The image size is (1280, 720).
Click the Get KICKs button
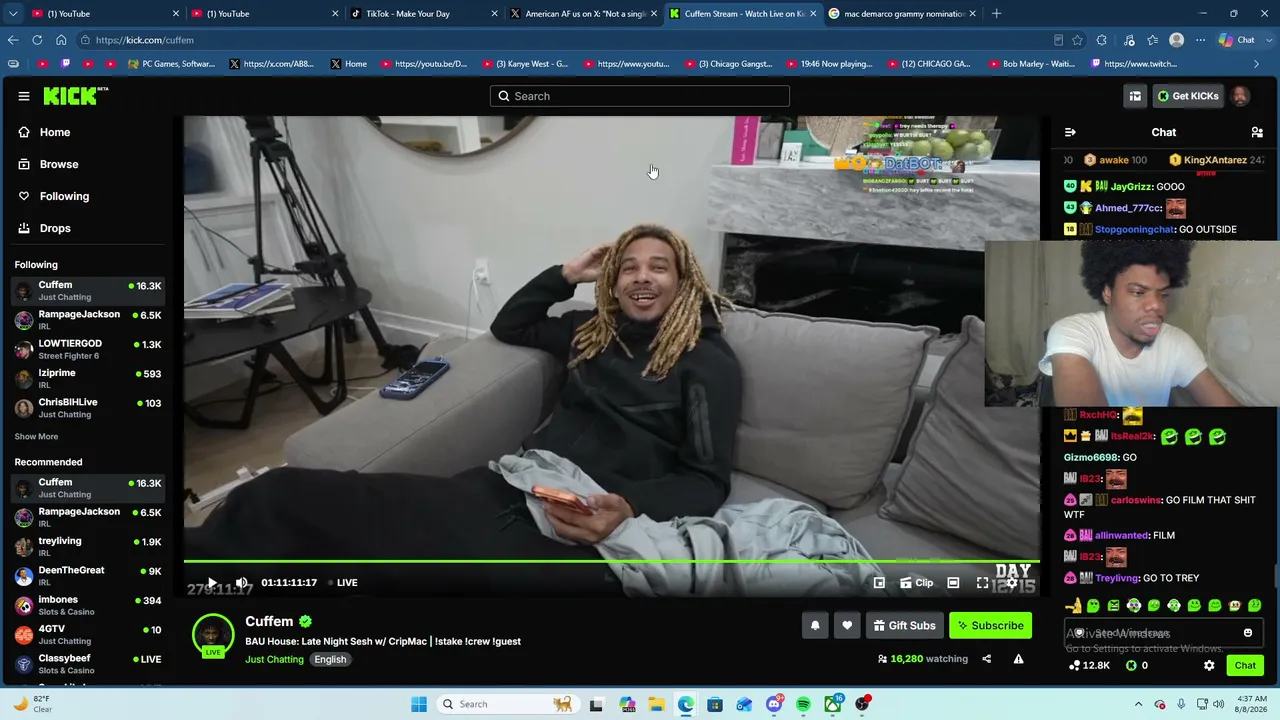point(1188,96)
